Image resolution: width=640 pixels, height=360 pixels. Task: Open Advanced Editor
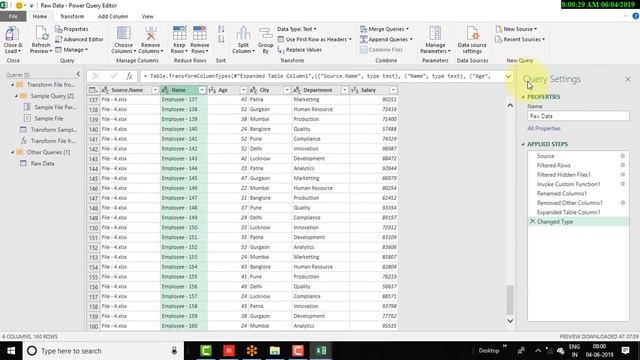point(79,39)
